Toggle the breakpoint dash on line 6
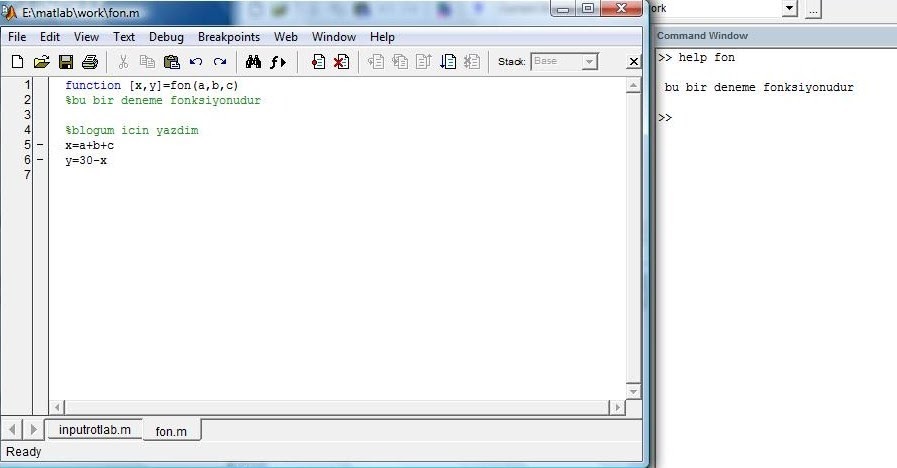 pyautogui.click(x=39, y=160)
